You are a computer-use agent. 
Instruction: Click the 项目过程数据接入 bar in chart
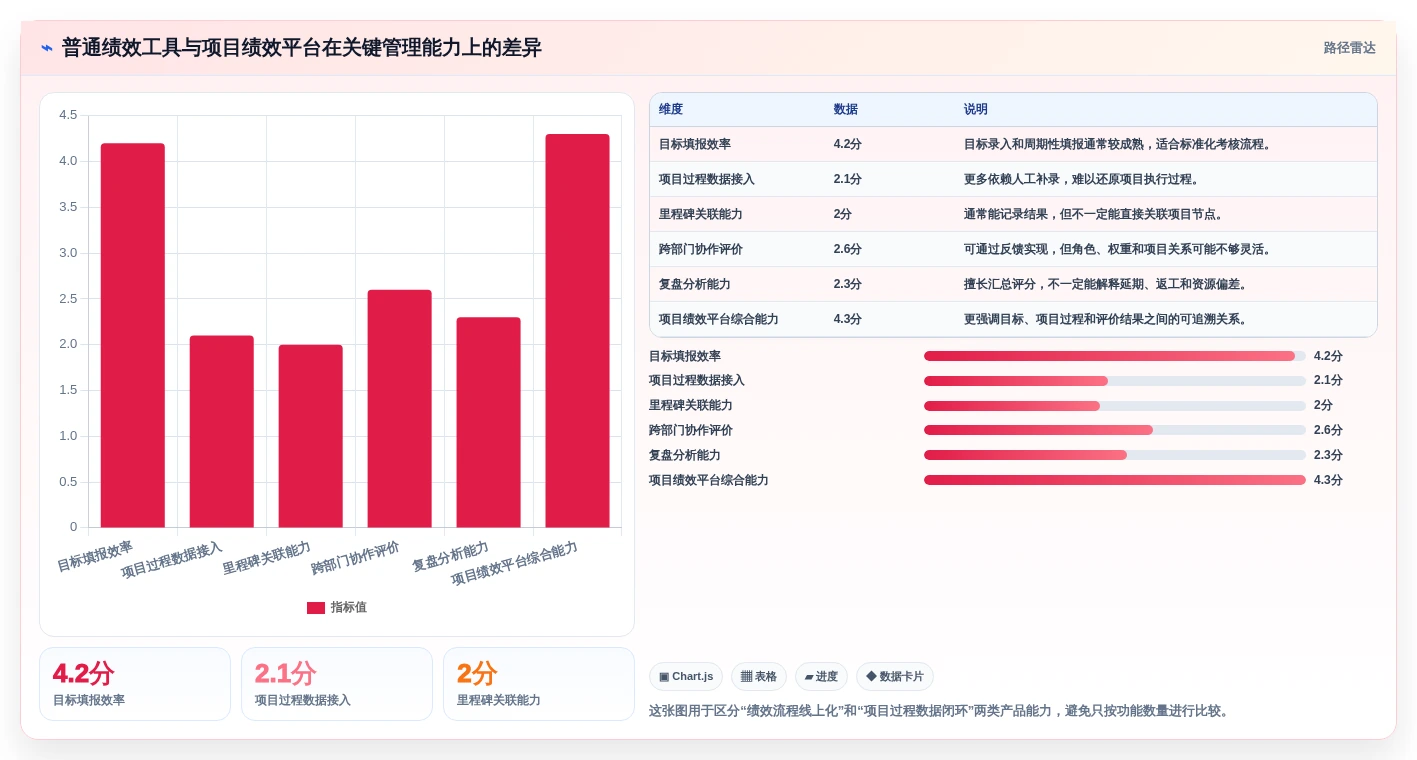[222, 431]
